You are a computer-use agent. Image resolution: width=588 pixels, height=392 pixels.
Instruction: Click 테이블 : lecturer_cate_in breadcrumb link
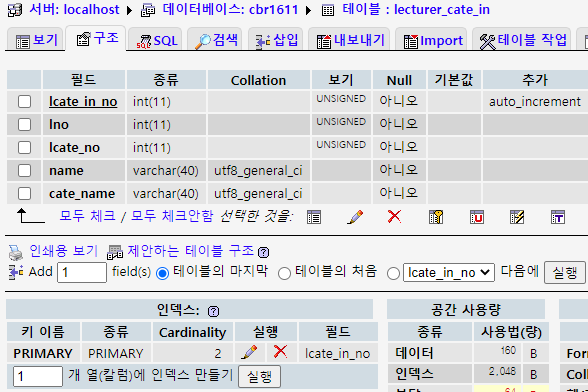416,9
